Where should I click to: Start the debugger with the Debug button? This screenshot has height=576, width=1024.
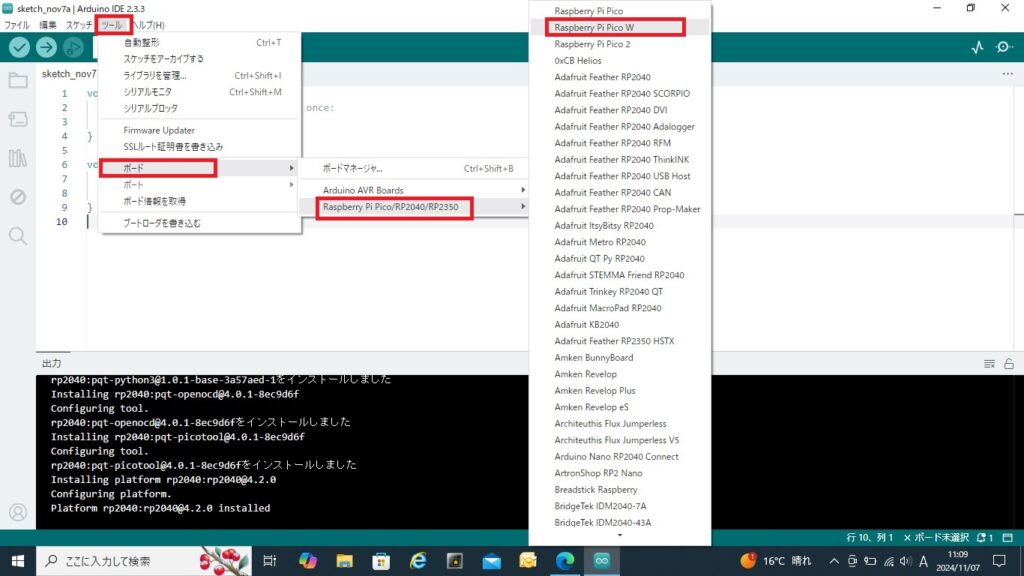(x=73, y=47)
